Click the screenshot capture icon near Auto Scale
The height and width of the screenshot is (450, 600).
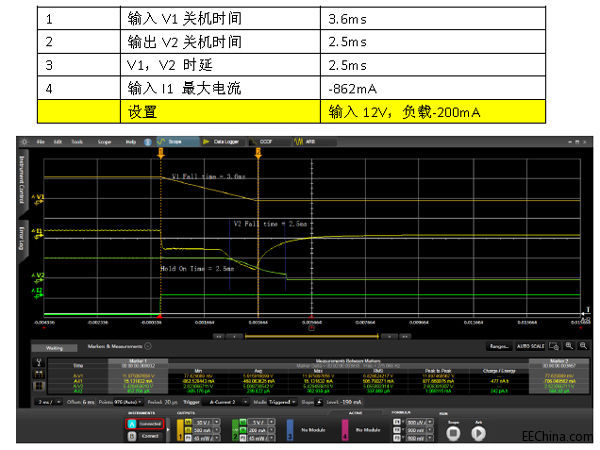click(x=554, y=346)
